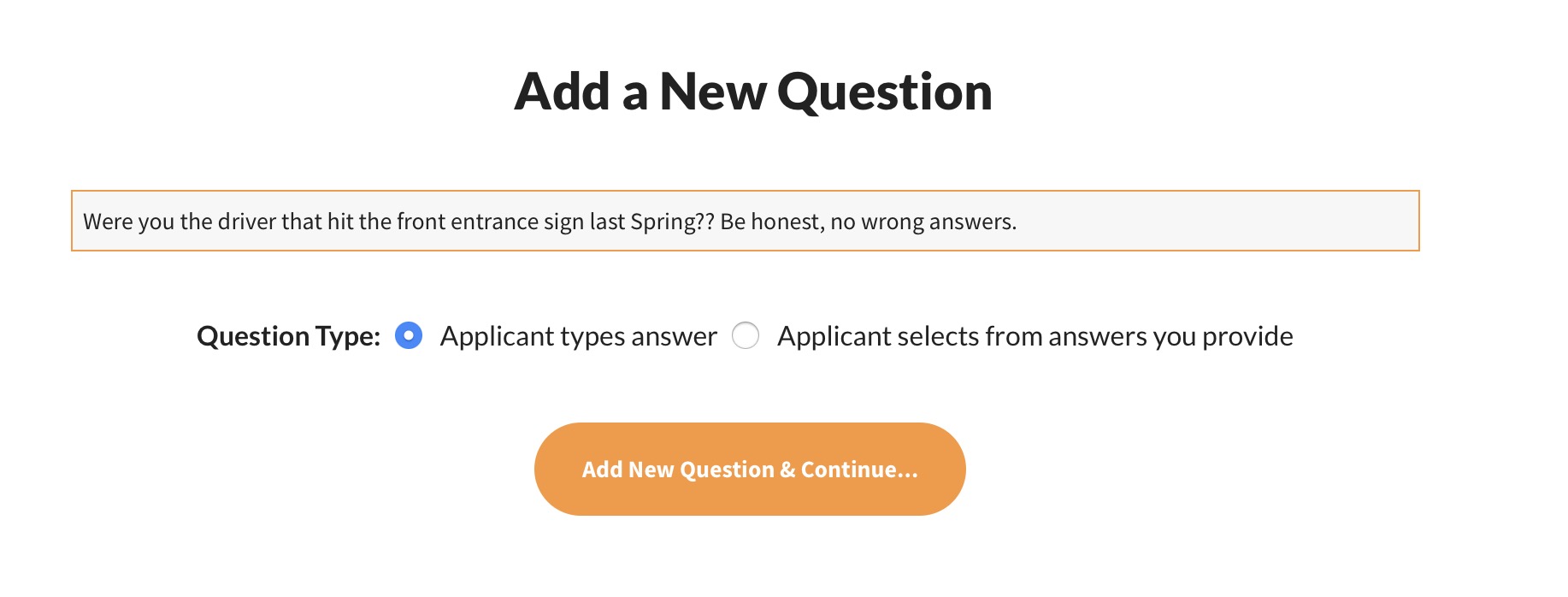Click the word 'Question' in page heading

point(884,92)
